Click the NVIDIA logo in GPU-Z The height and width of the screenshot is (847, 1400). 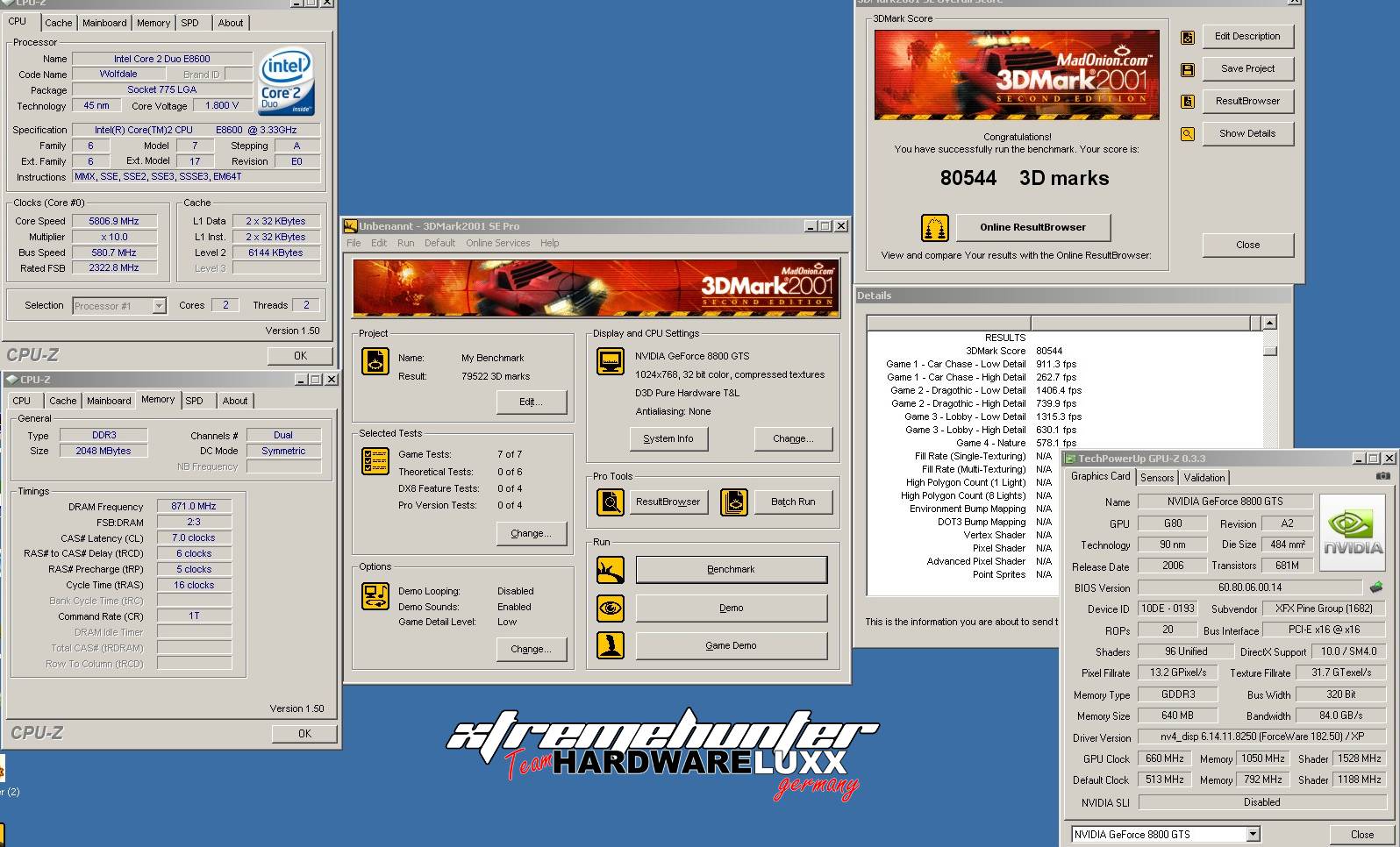1353,531
